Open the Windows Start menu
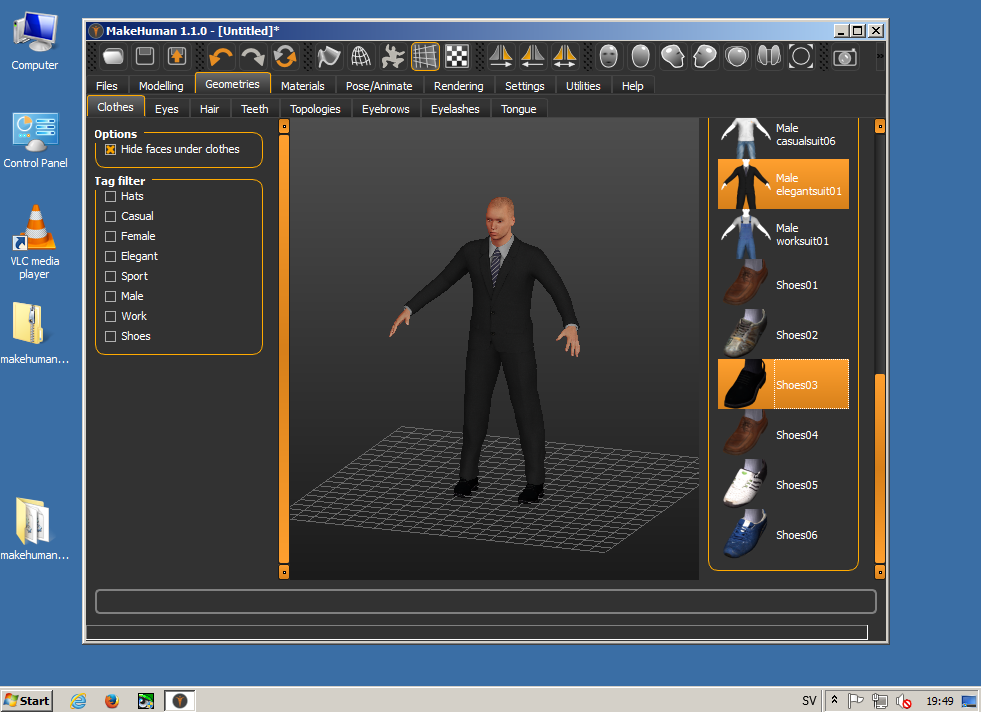This screenshot has width=981, height=712. coord(27,700)
